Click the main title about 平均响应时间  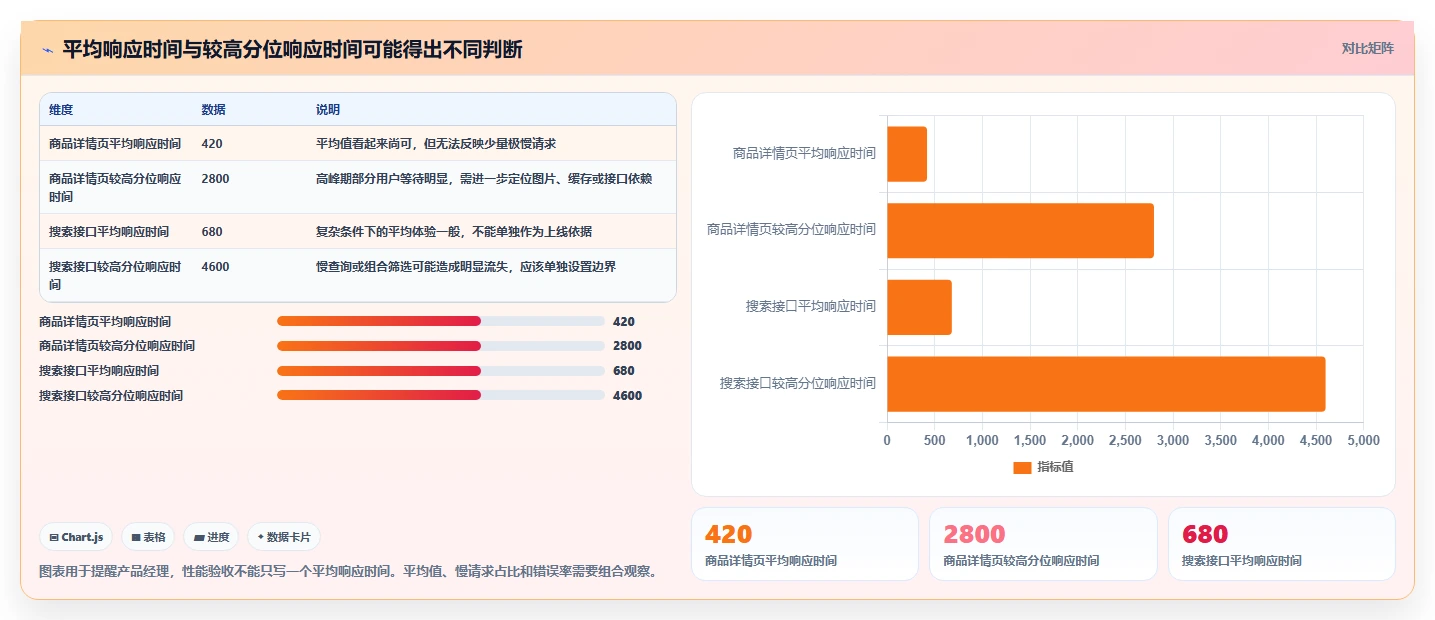click(292, 50)
